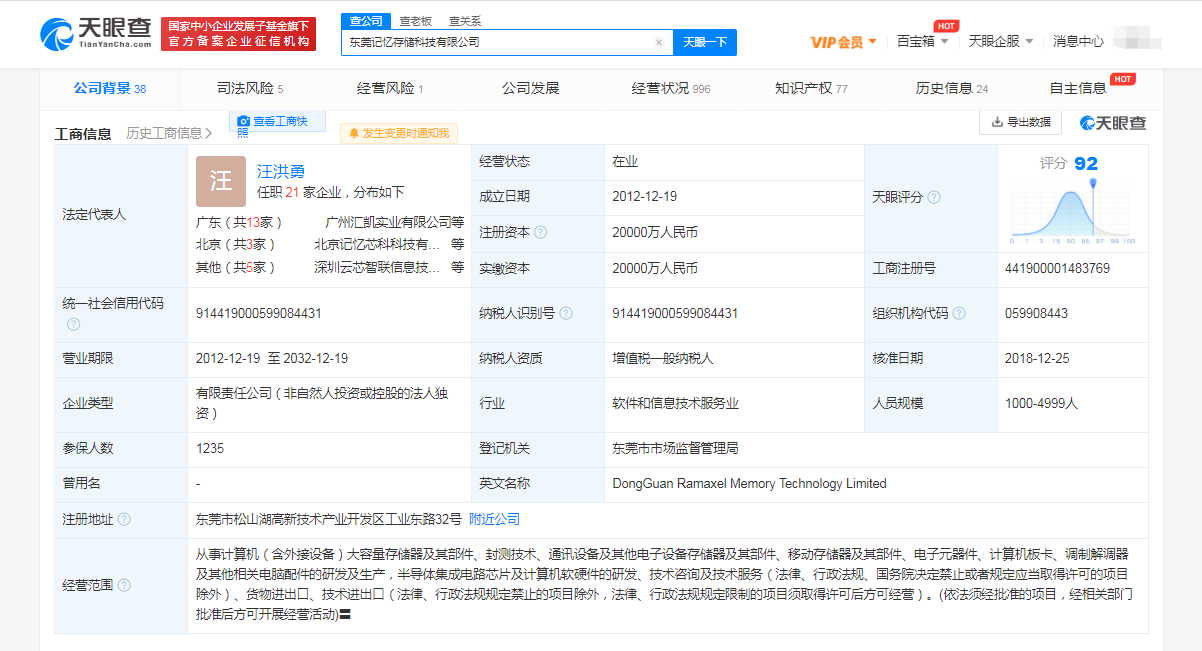
Task: Click the 汪 avatar of the legal representative
Action: (221, 181)
